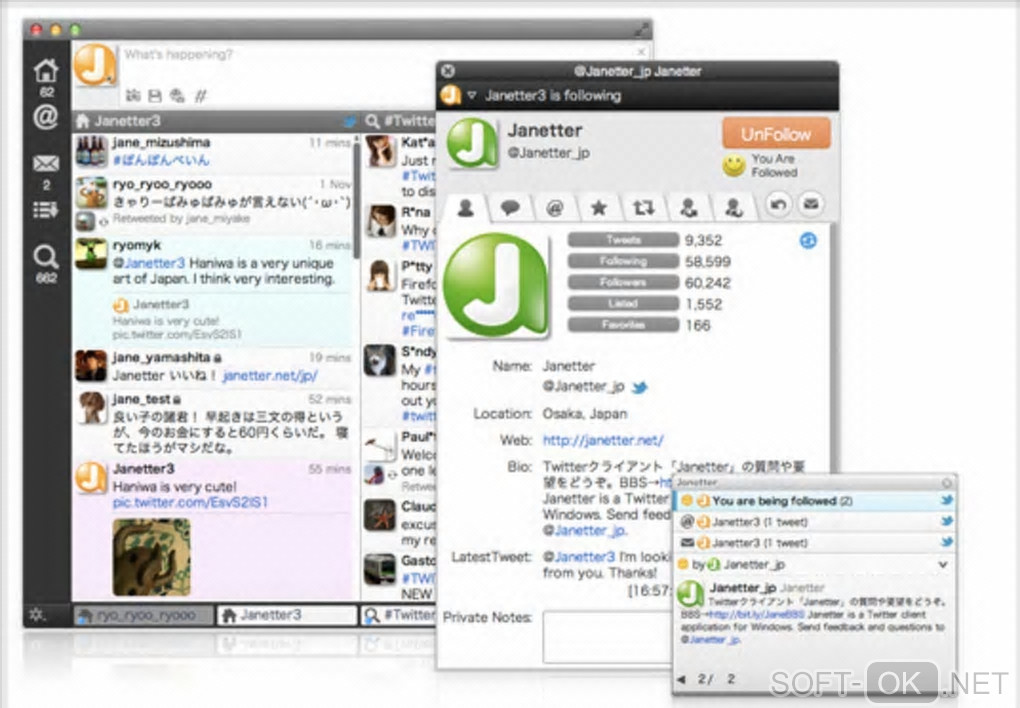Open the Home timeline in the sidebar
1020x708 pixels.
[46, 70]
